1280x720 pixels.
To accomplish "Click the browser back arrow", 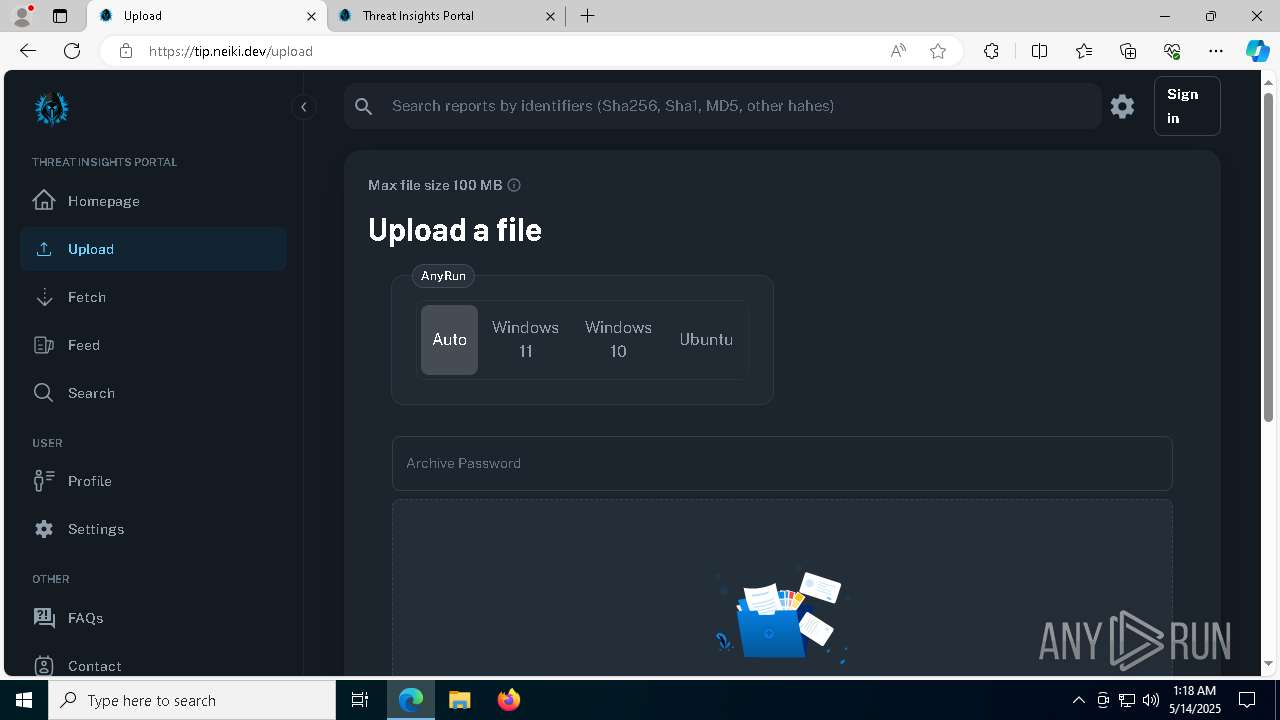I will point(28,51).
